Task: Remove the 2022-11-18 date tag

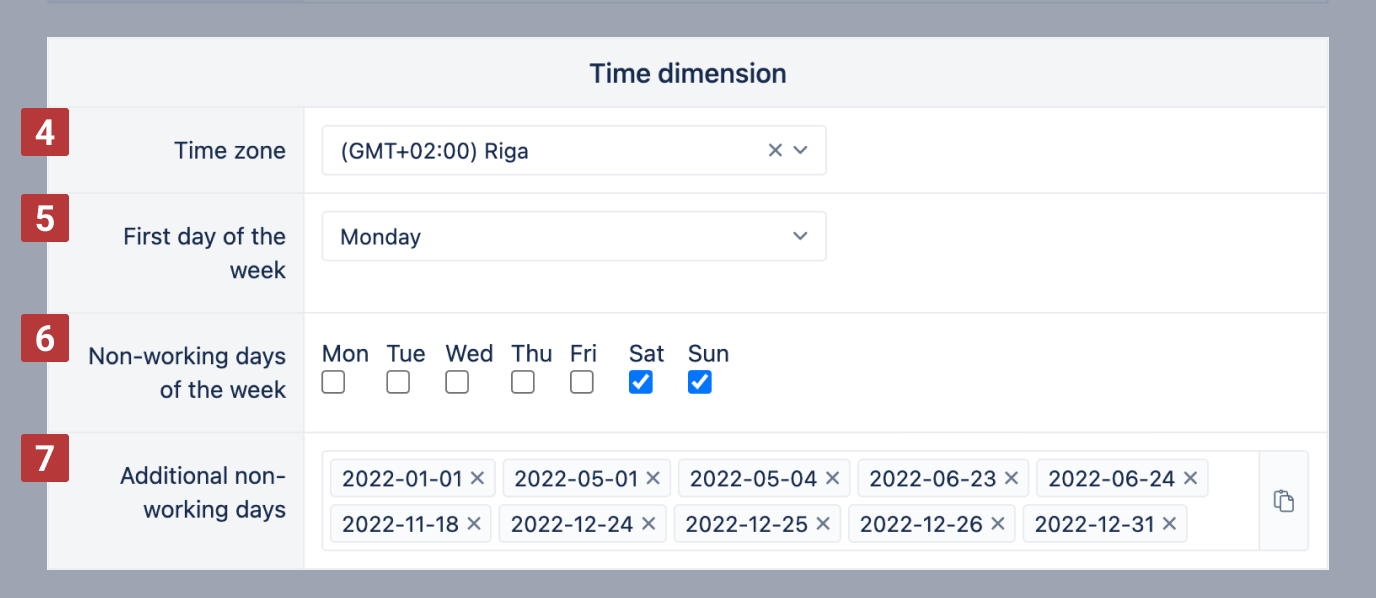Action: 474,523
